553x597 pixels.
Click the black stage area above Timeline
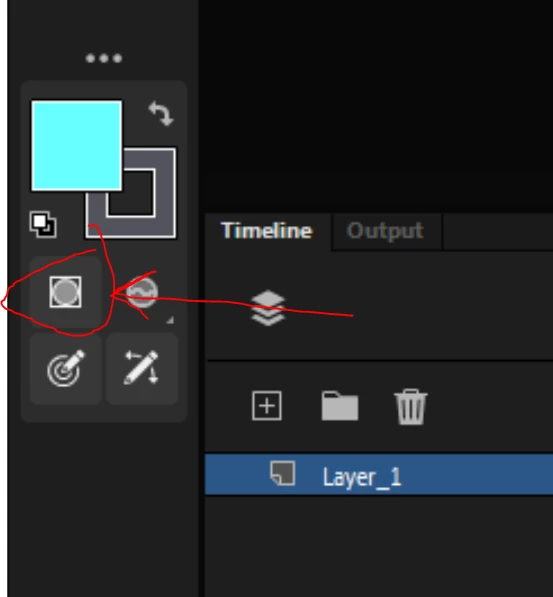[x=376, y=105]
